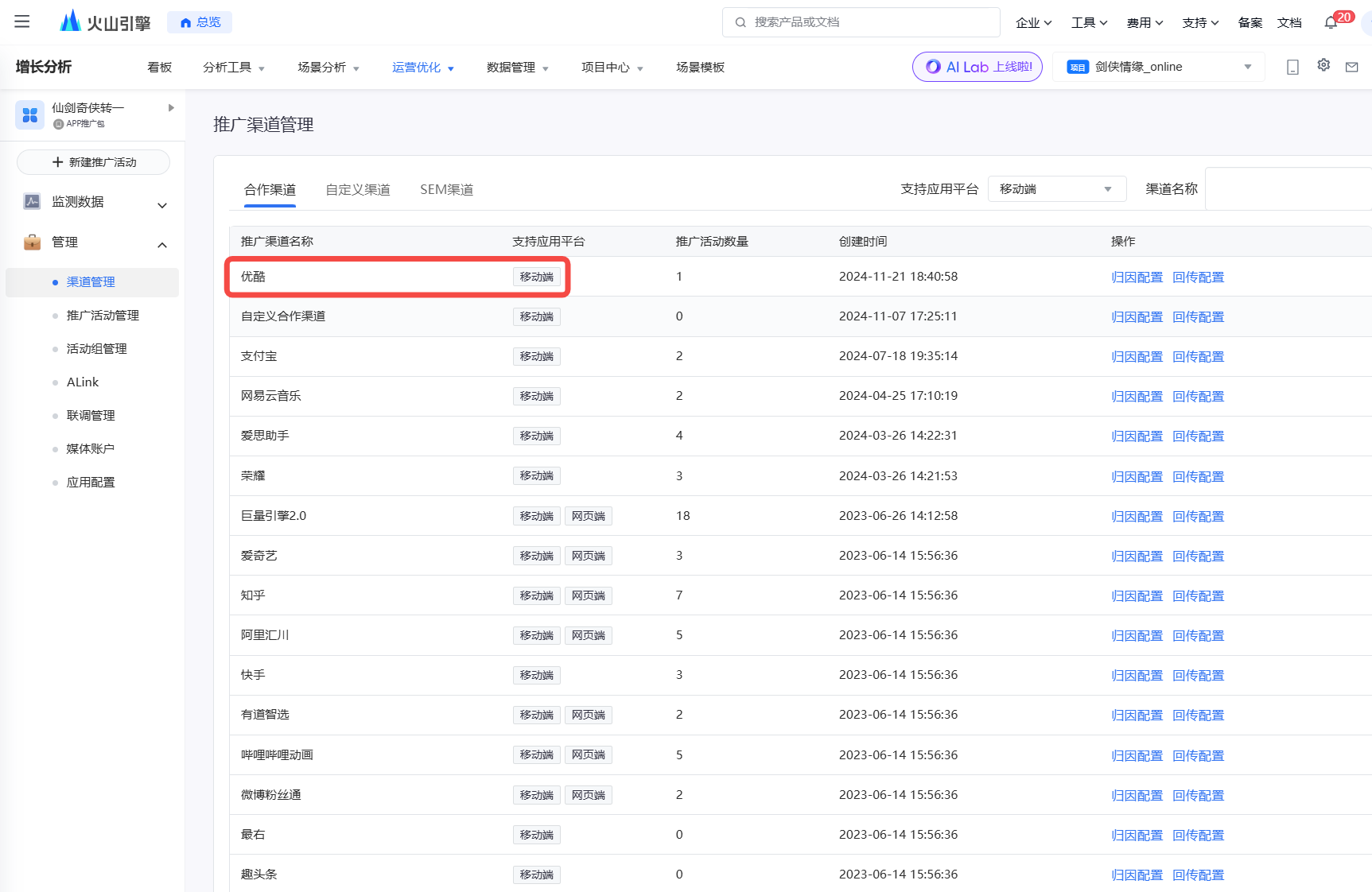This screenshot has height=892, width=1372.
Task: Click the 网页端 tag on 巨量引擎2.0 row
Action: point(589,516)
